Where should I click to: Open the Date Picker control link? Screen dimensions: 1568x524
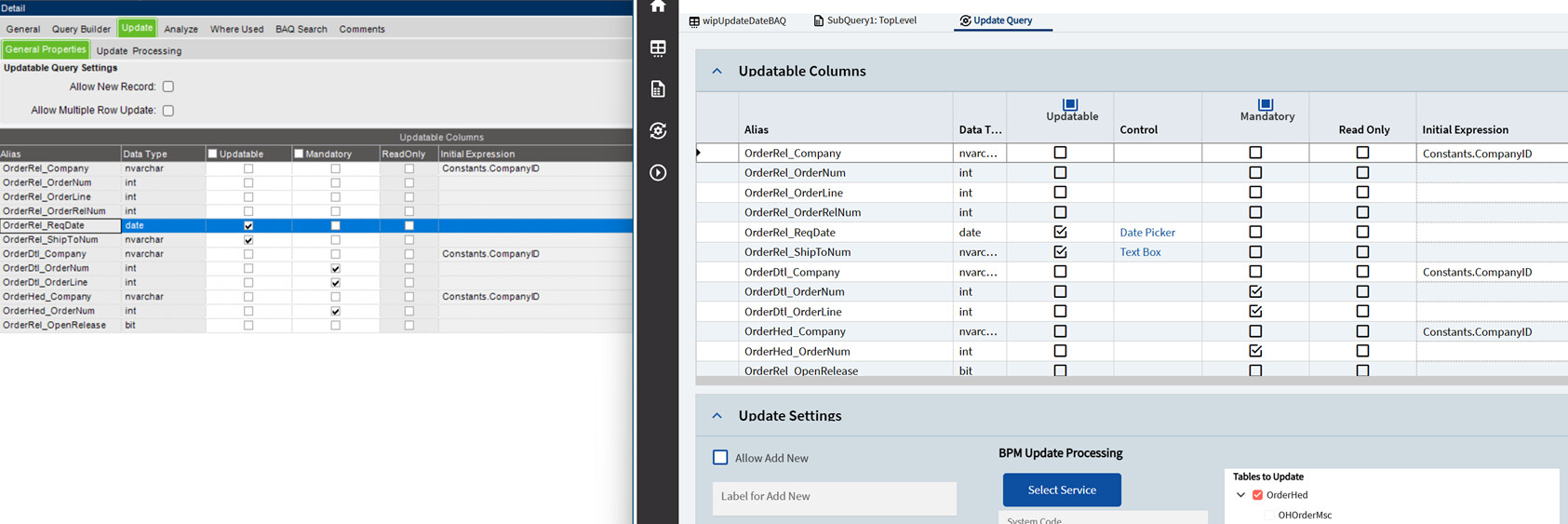[1147, 232]
